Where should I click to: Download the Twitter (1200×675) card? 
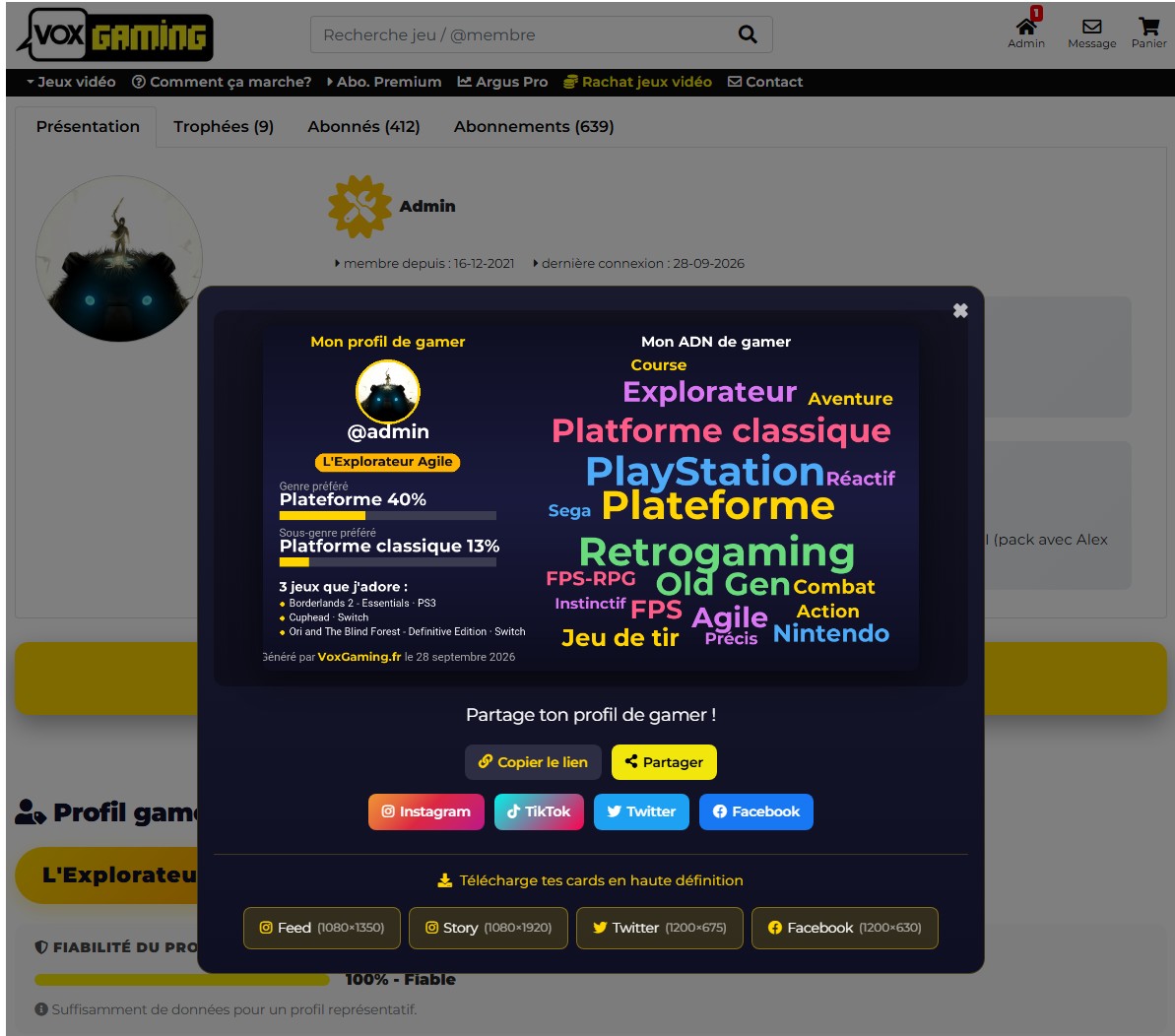tap(660, 928)
